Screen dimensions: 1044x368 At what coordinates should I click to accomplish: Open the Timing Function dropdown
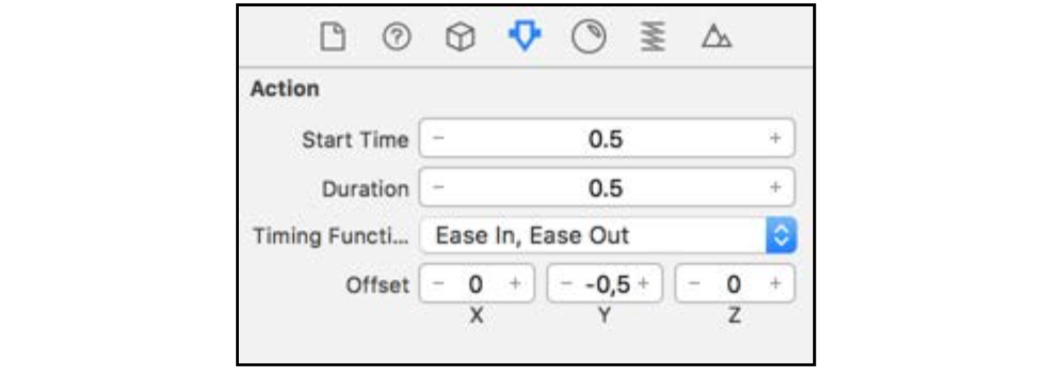coord(608,236)
